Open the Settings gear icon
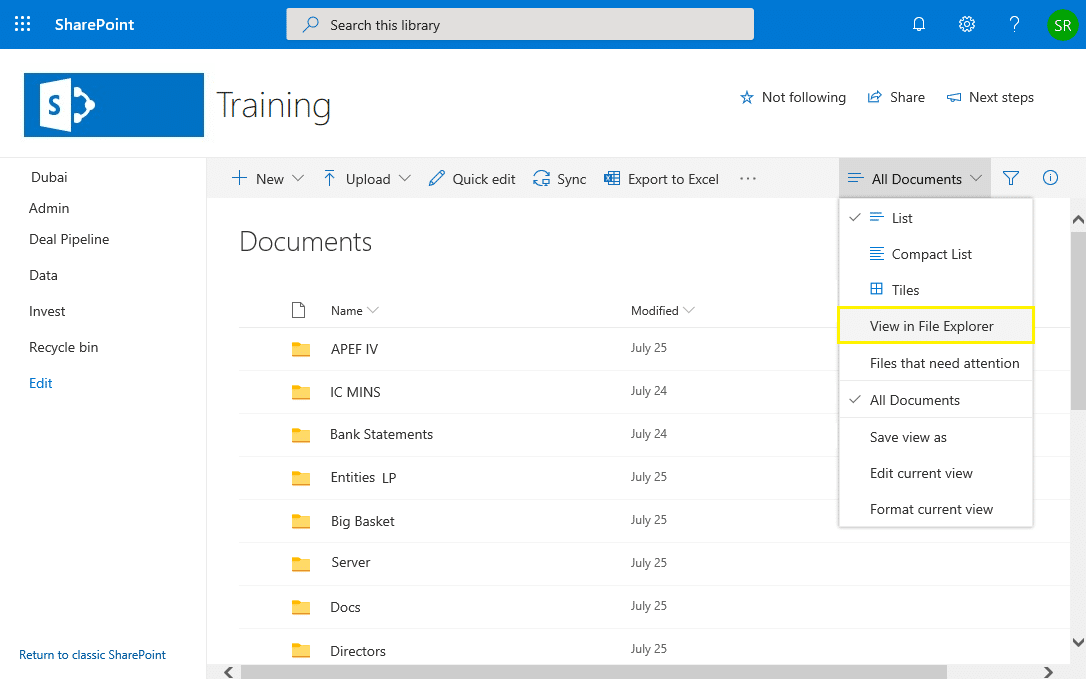This screenshot has width=1086, height=679. (966, 24)
